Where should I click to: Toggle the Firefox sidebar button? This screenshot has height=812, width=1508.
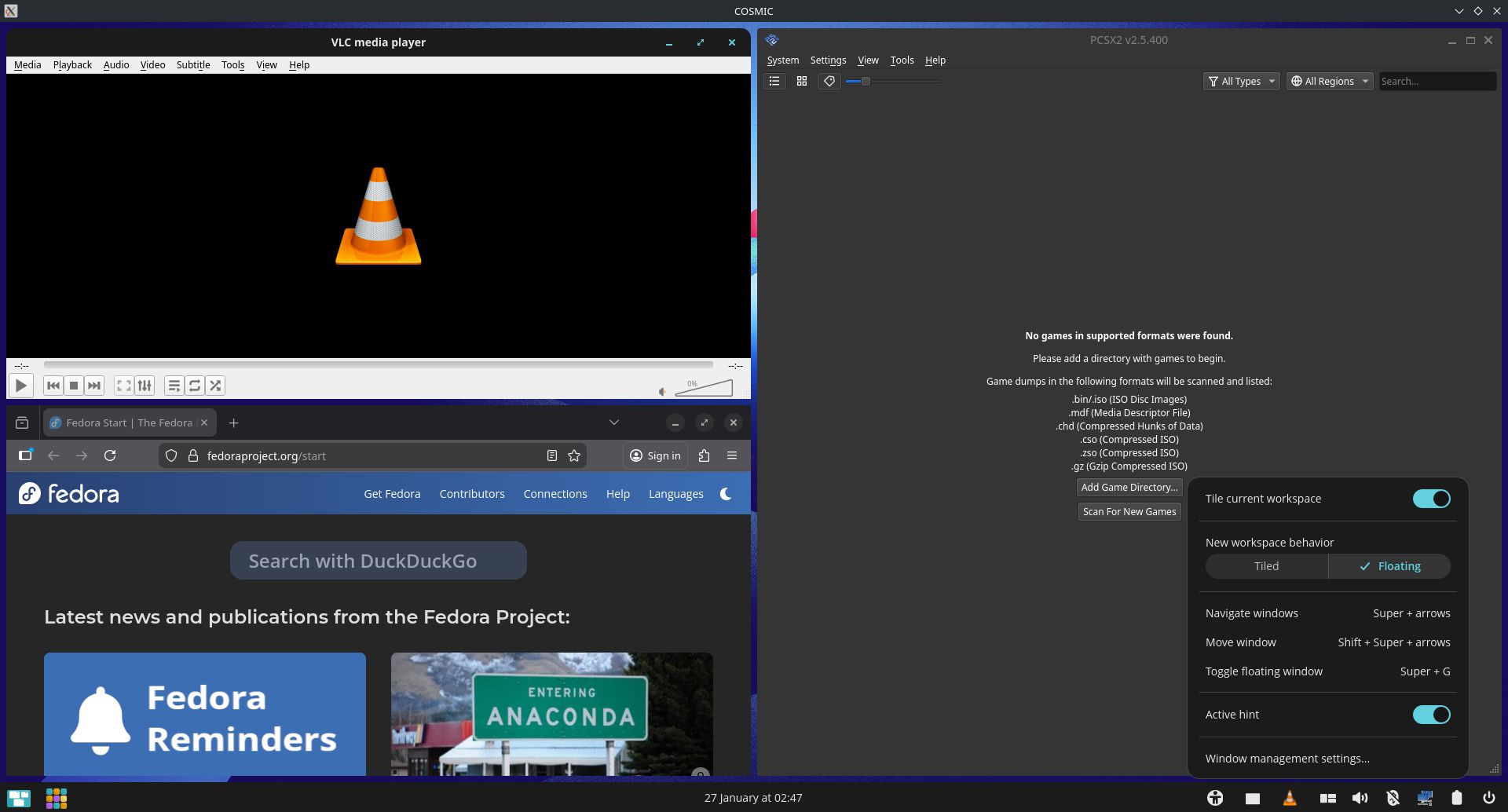[x=26, y=455]
